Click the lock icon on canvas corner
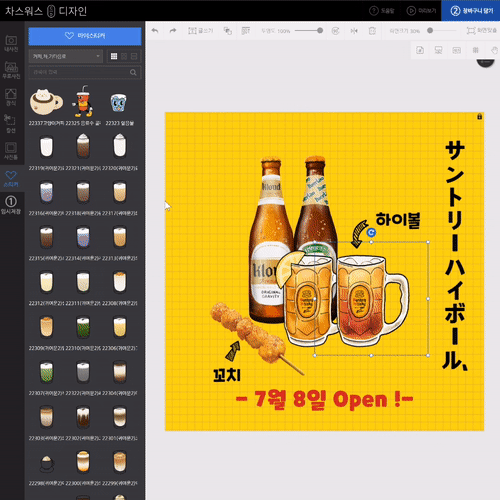 click(x=479, y=116)
